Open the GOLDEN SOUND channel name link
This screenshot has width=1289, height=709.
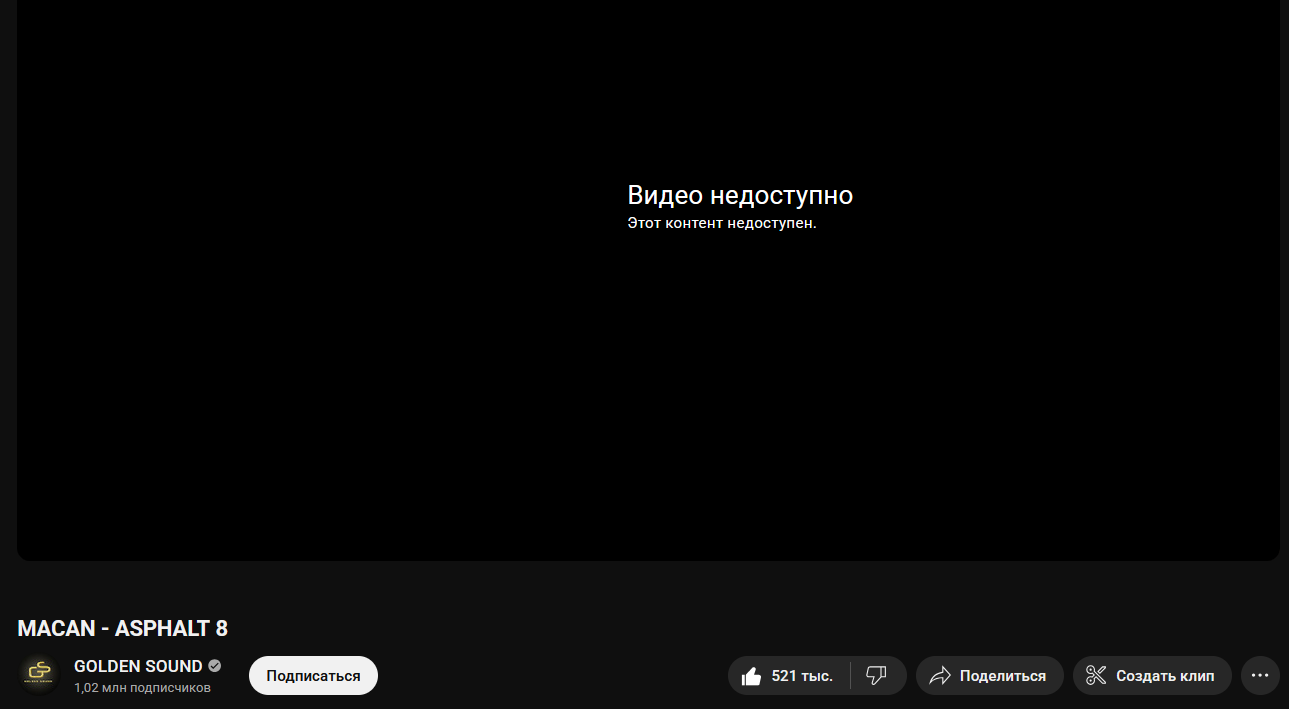point(138,666)
